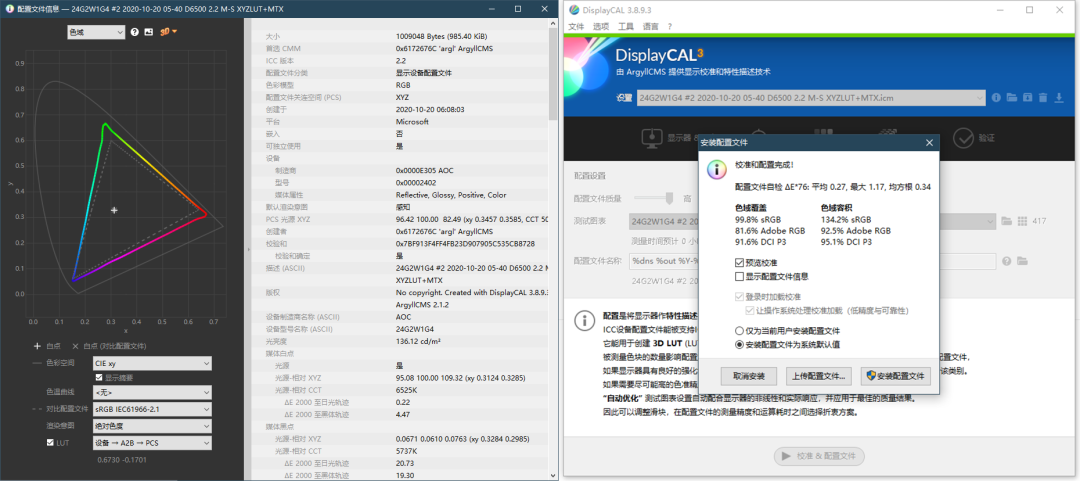The width and height of the screenshot is (1080, 481).
Task: Click the 创建于 date 2020-10-20 06:08:03
Action: (430, 109)
